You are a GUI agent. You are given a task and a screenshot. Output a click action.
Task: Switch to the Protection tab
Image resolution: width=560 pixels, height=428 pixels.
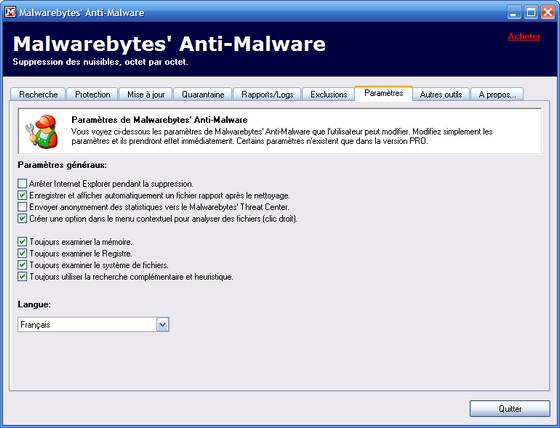coord(92,94)
